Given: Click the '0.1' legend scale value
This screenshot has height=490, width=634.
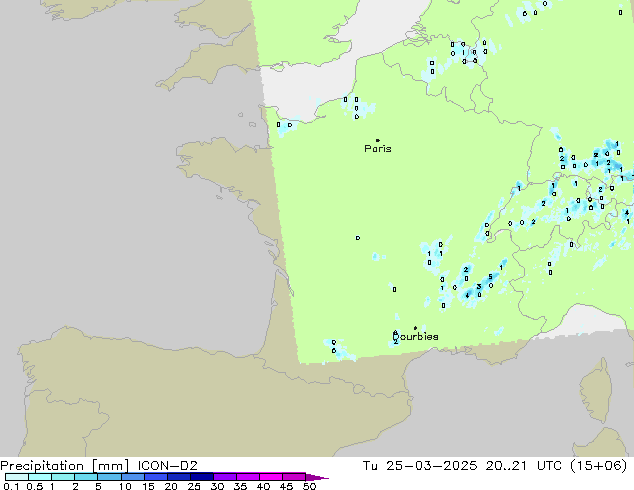Looking at the screenshot, I should click(x=11, y=486).
